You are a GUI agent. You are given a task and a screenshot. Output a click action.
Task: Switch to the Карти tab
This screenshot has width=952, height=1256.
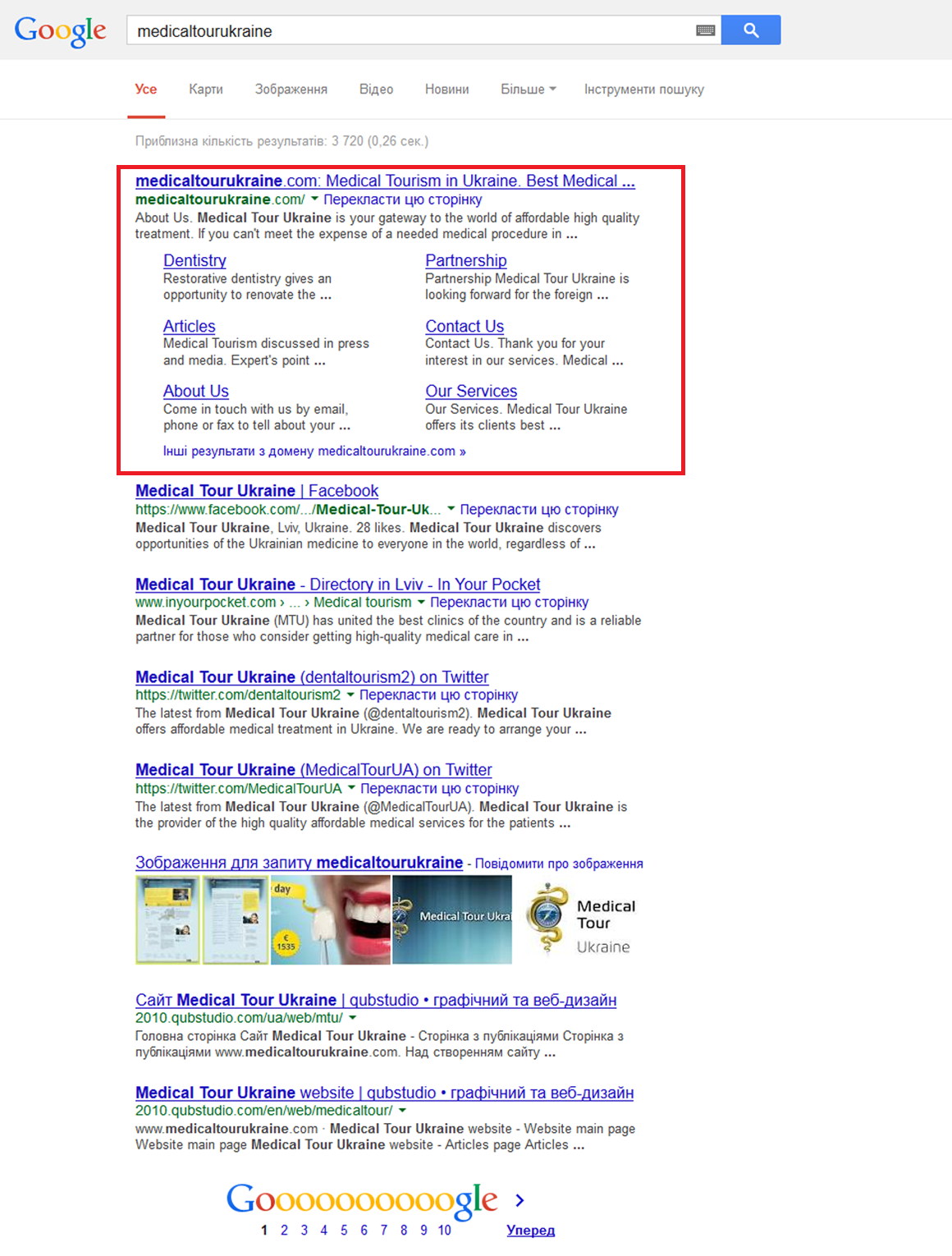coord(206,89)
